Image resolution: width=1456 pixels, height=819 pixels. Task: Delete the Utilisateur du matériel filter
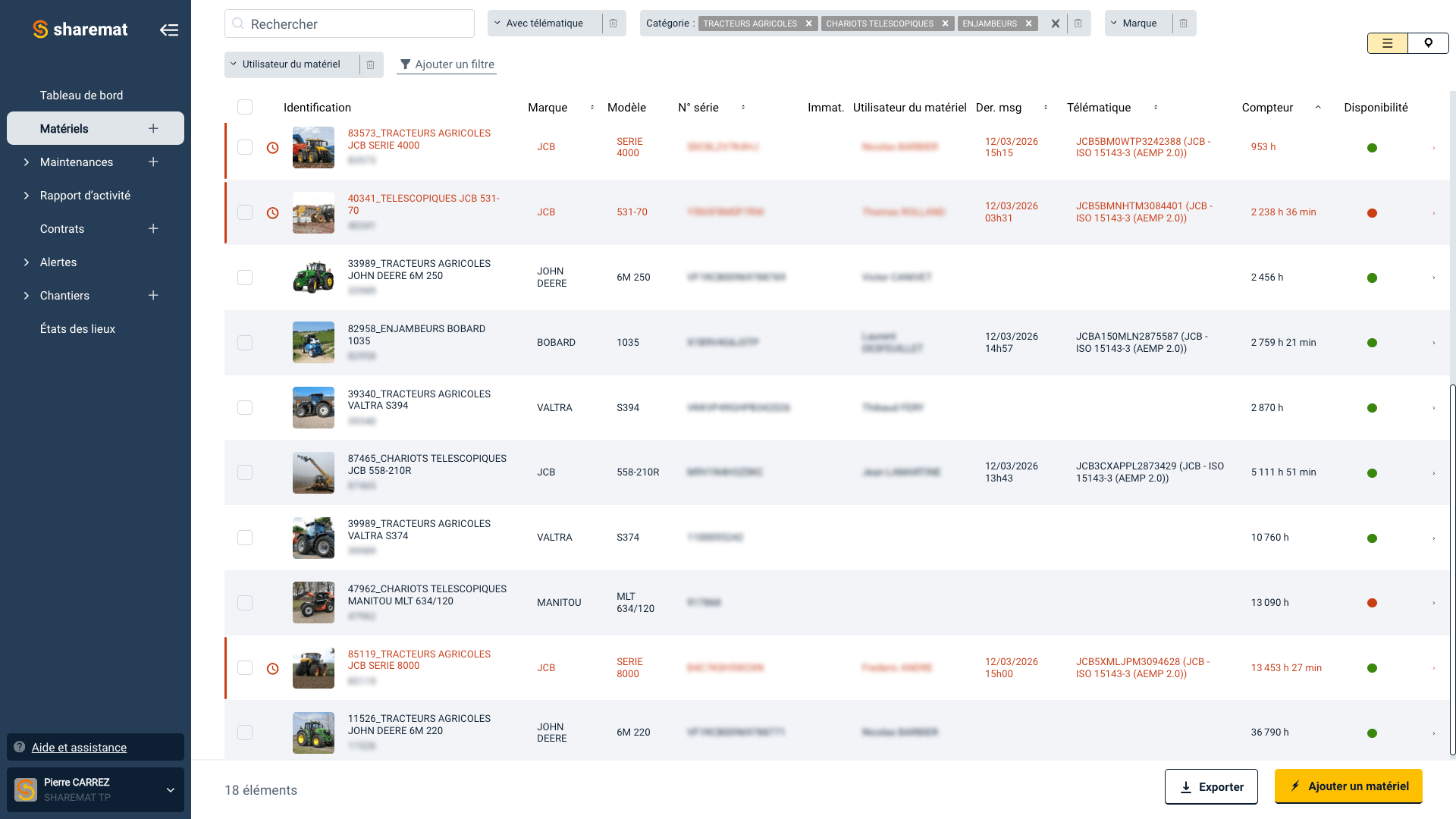tap(371, 64)
